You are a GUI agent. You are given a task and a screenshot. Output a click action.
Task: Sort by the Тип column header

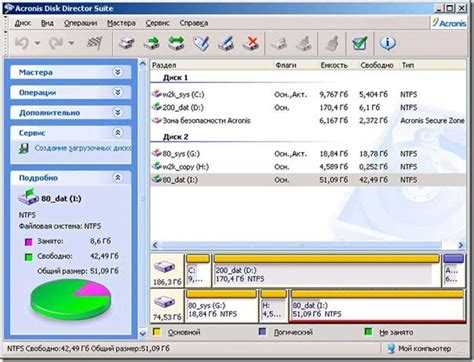(433, 65)
